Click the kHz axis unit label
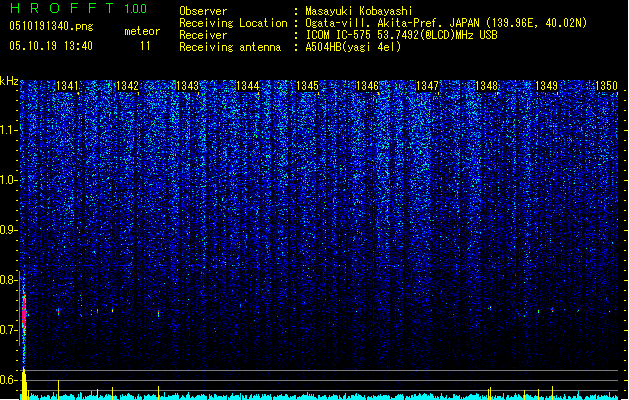 [9, 81]
